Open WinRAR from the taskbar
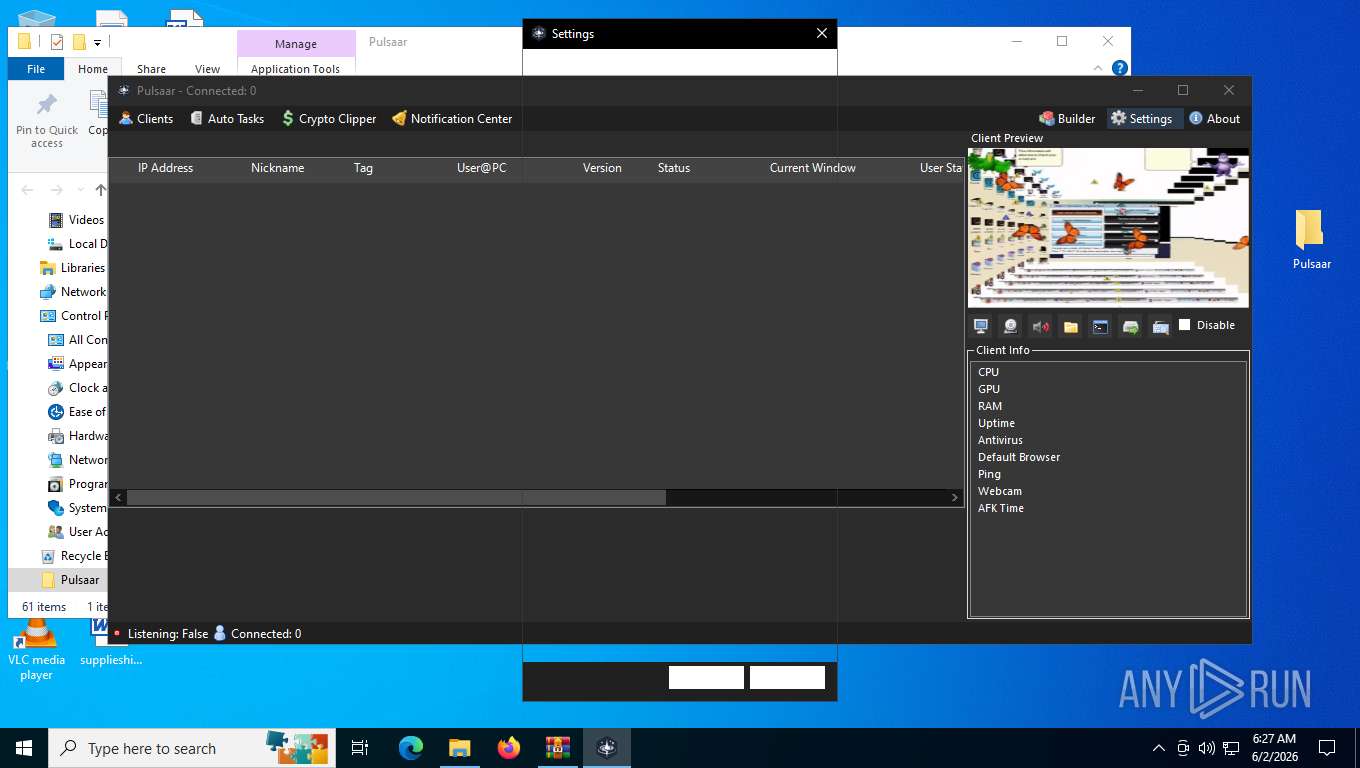 tap(557, 748)
